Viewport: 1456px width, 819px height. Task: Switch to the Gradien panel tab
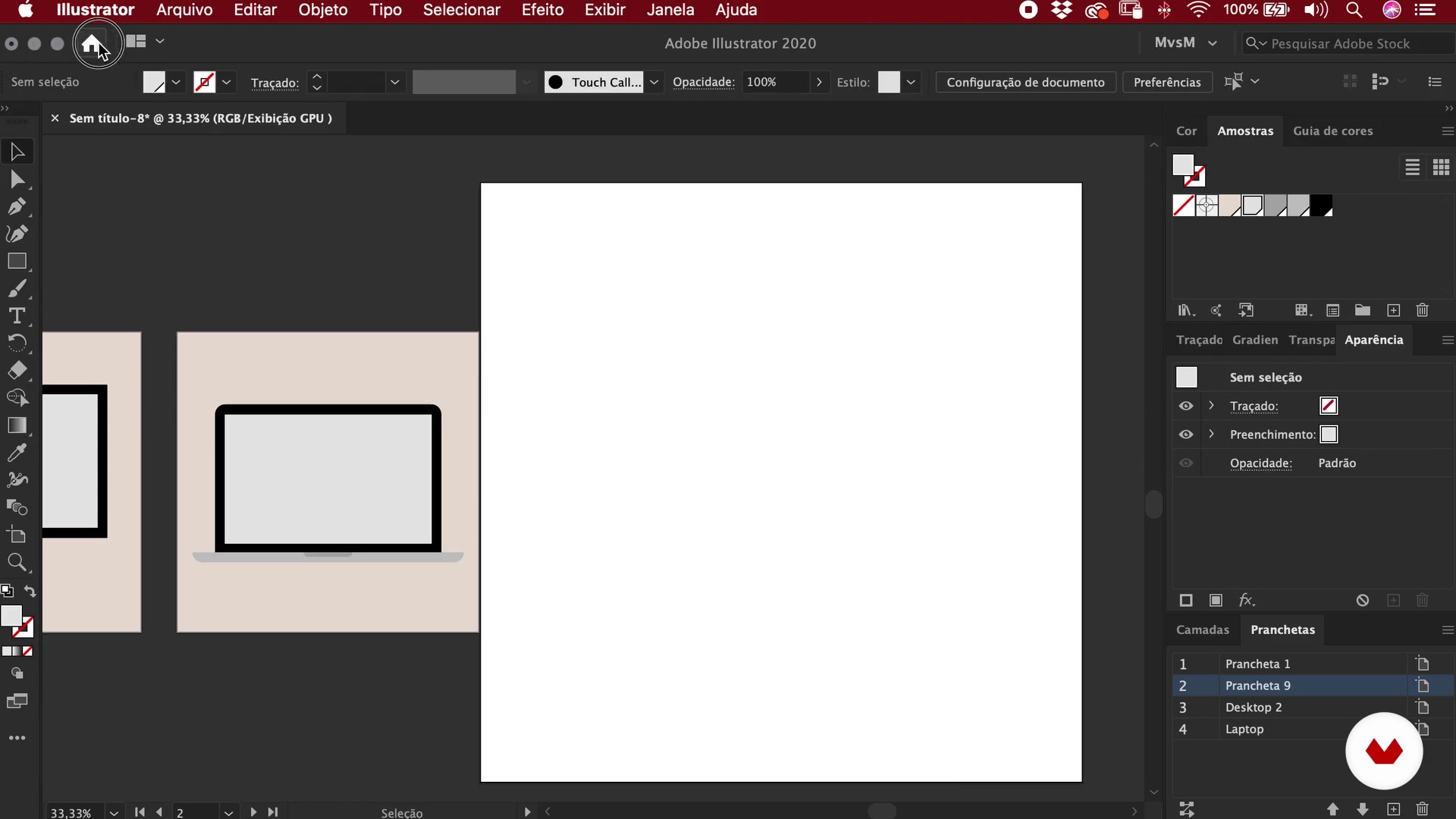click(1255, 340)
